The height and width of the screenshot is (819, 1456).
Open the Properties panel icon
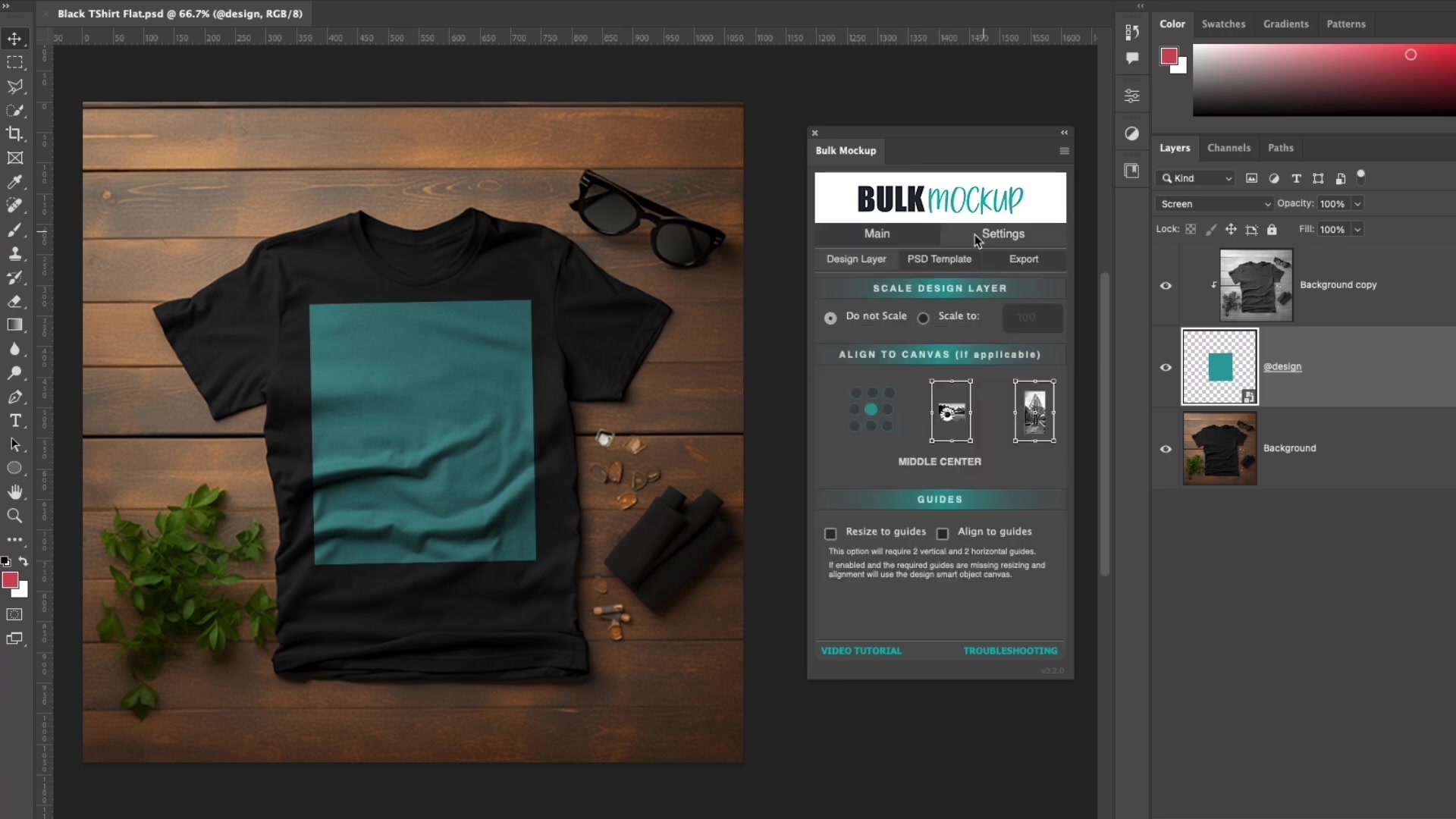click(1131, 96)
